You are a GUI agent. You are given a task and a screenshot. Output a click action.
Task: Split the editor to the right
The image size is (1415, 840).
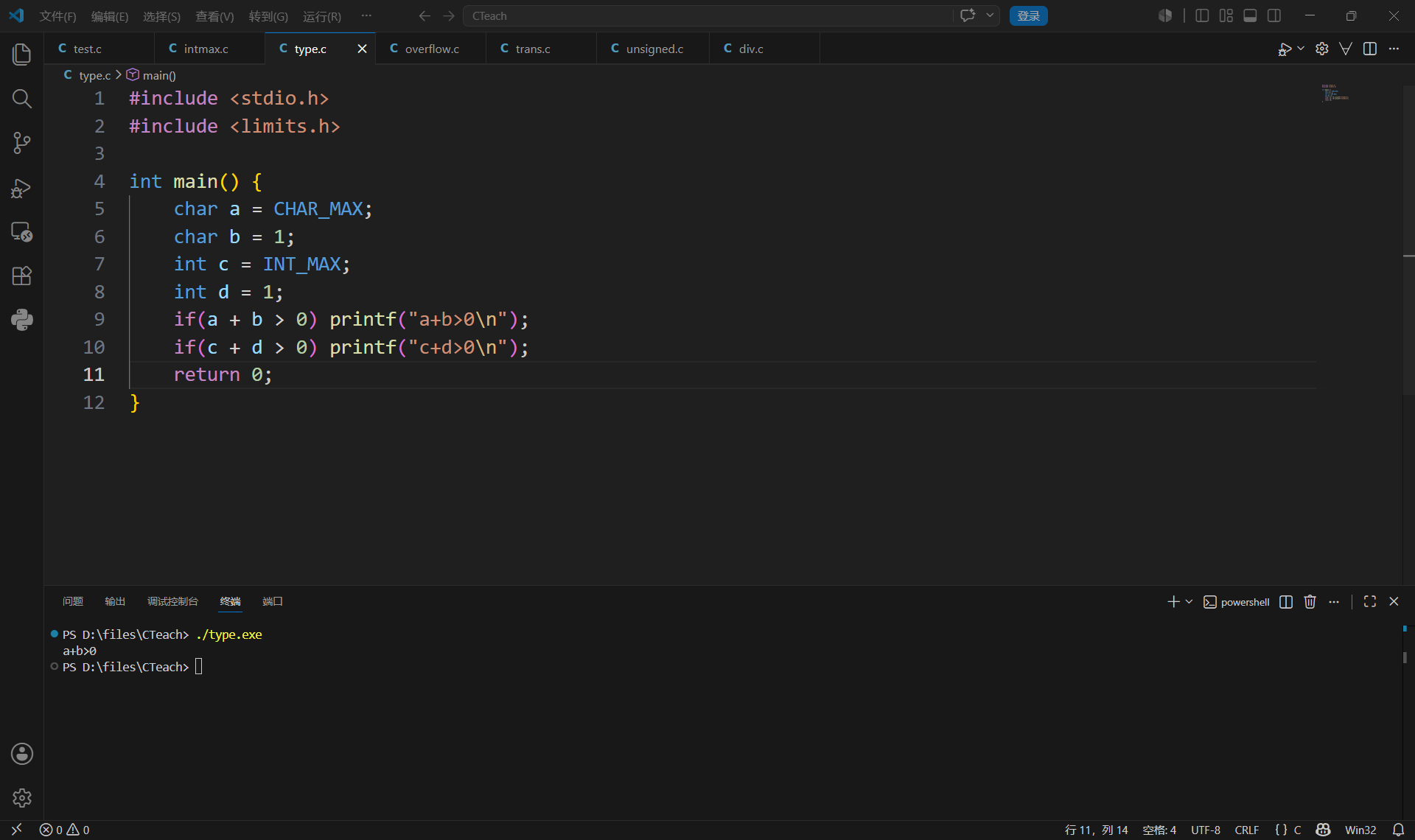tap(1370, 49)
